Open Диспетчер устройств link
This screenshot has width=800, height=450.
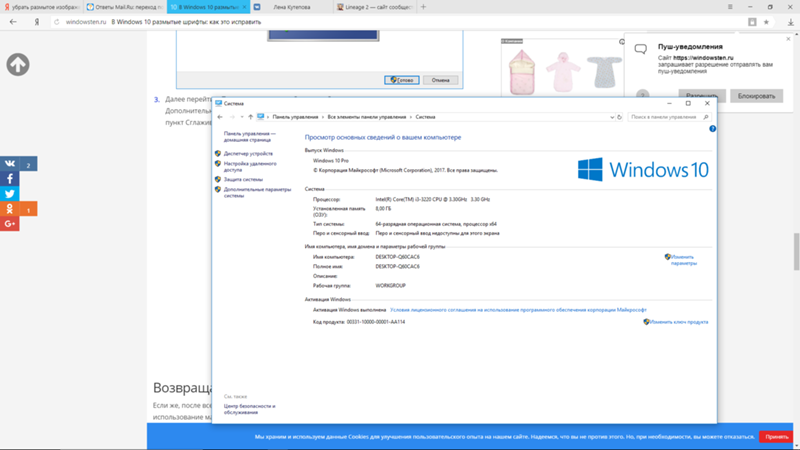click(x=248, y=154)
